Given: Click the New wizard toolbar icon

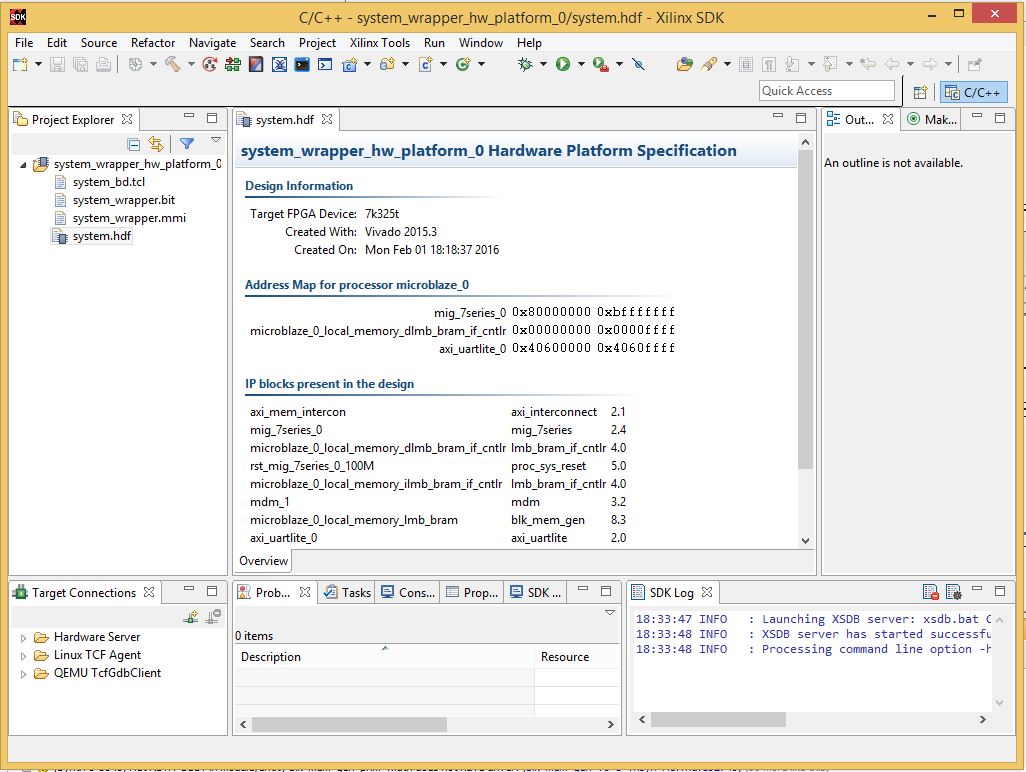Looking at the screenshot, I should point(20,64).
